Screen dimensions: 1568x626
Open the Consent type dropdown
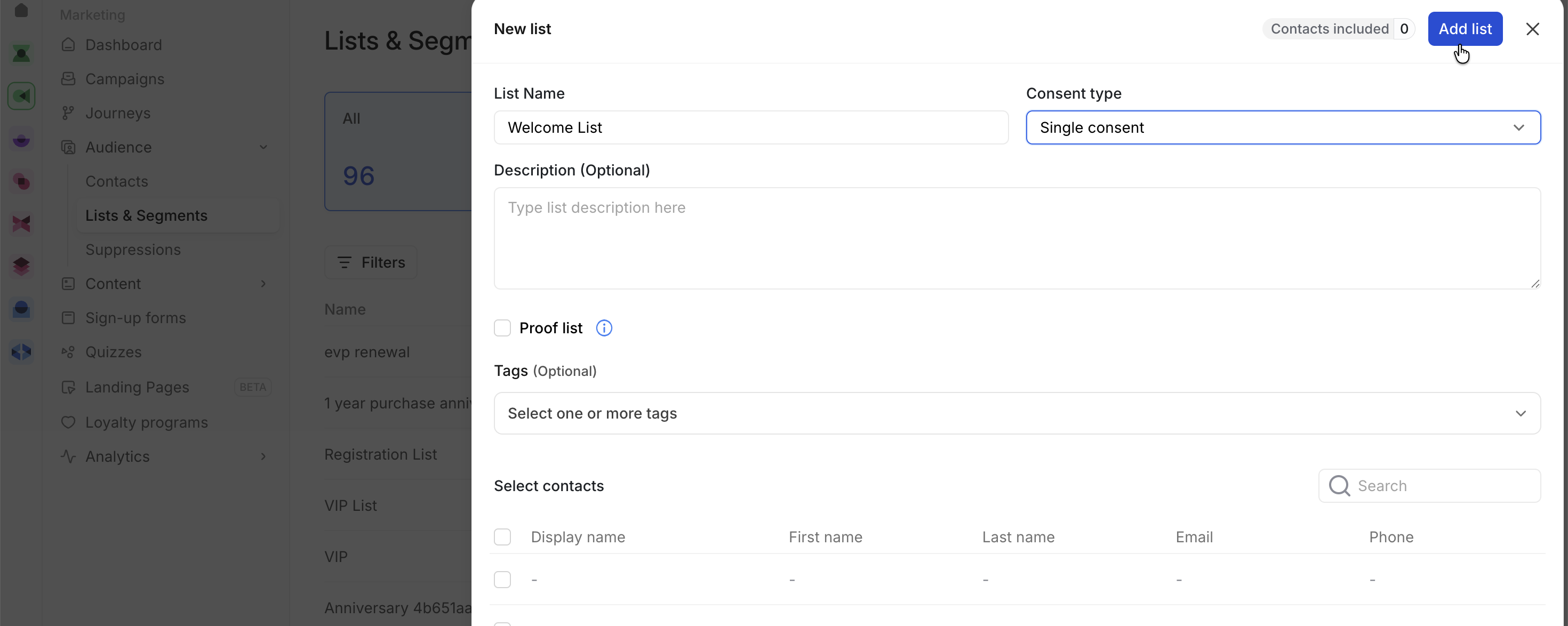tap(1283, 128)
